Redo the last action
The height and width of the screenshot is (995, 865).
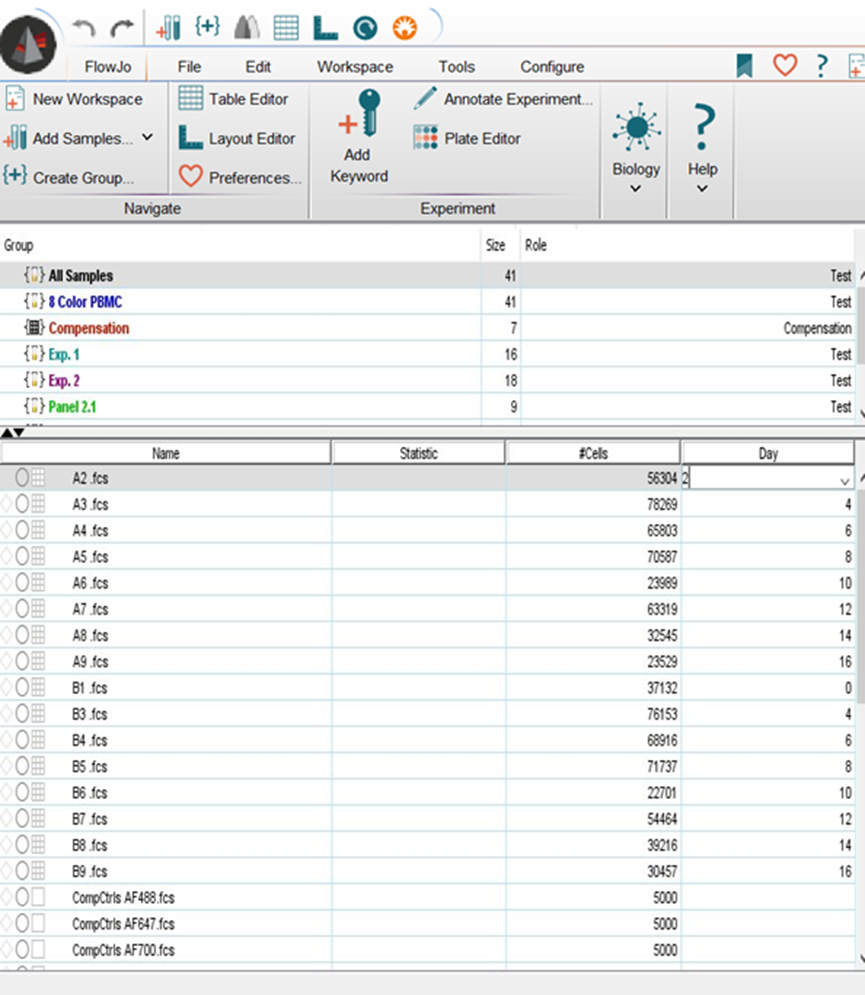(x=121, y=29)
